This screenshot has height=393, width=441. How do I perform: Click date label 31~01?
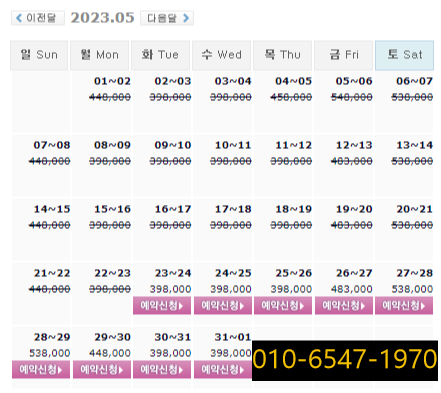[233, 337]
